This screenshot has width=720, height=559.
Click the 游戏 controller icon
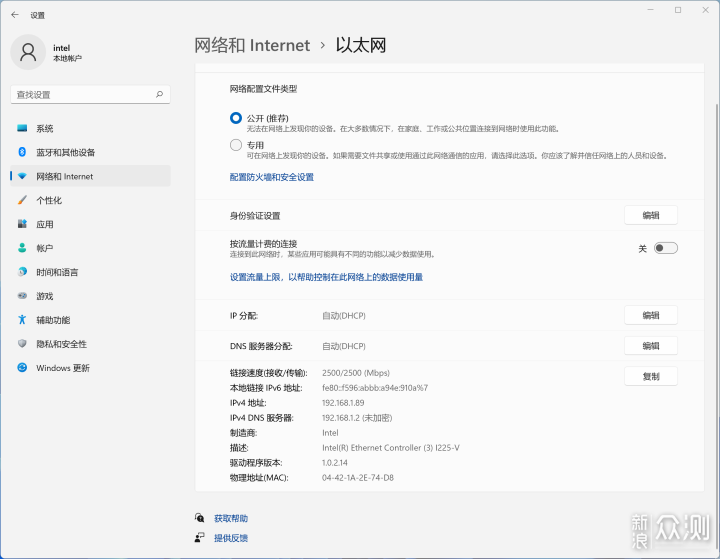click(x=22, y=296)
